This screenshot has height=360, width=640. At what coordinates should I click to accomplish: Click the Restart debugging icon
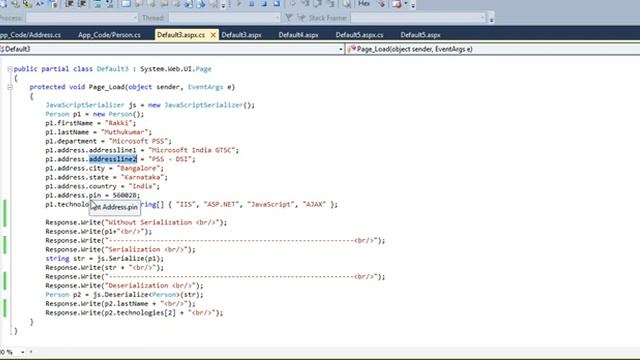(x=277, y=4)
